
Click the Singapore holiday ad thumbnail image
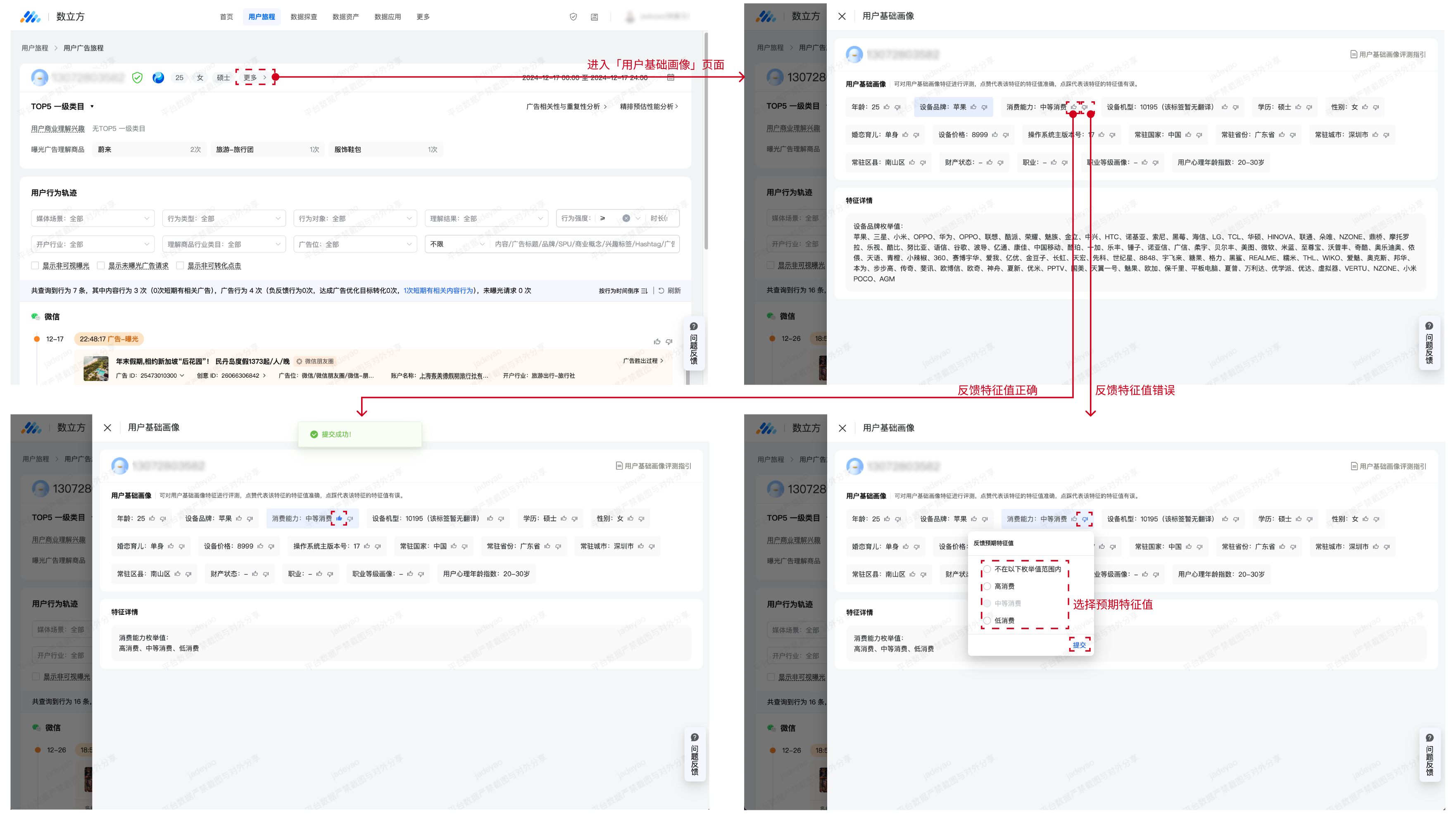[x=96, y=369]
